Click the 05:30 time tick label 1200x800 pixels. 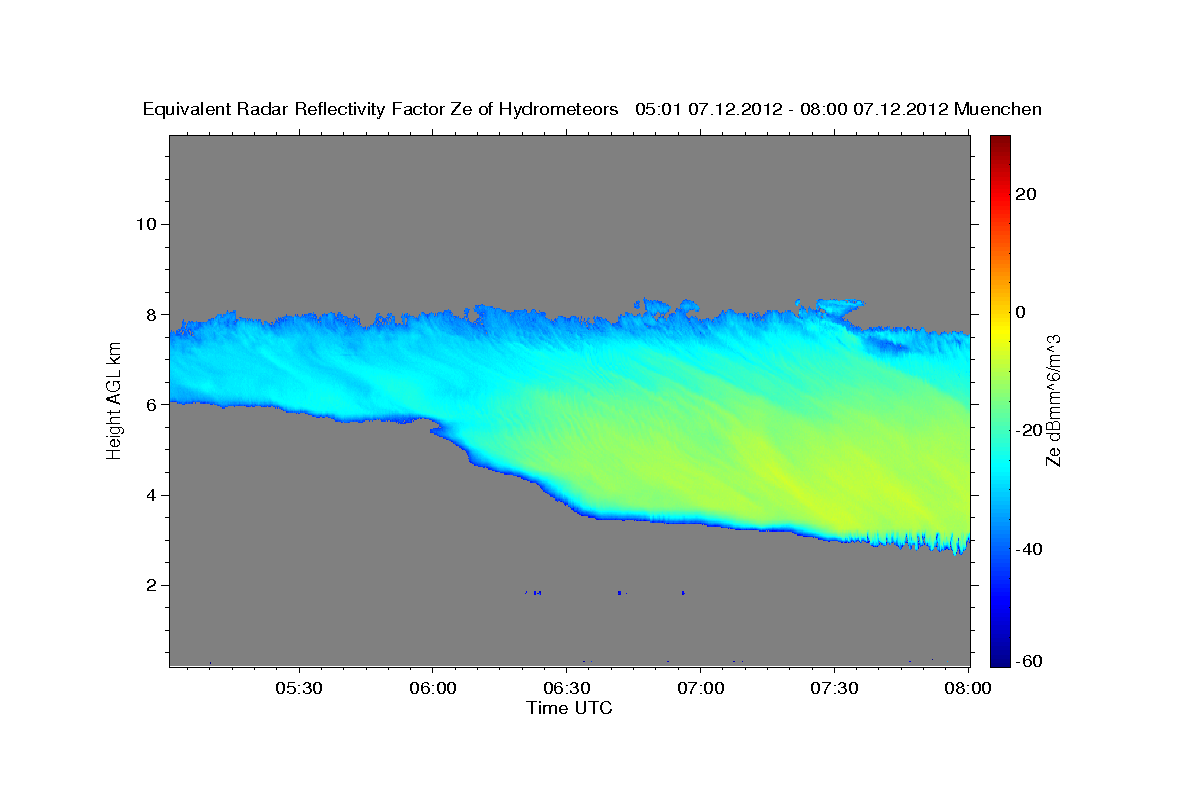coord(299,688)
